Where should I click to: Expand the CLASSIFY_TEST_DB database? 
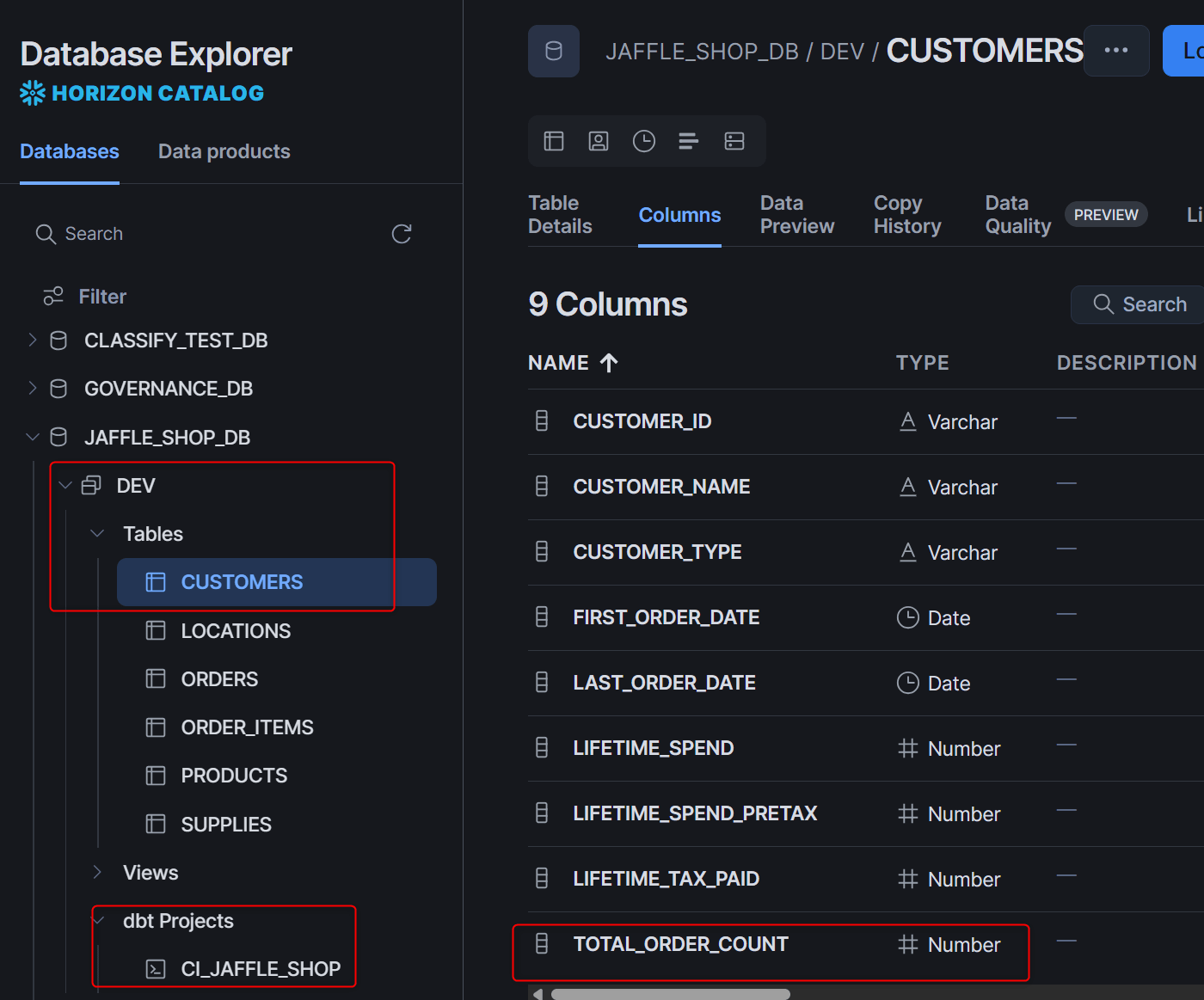33,340
